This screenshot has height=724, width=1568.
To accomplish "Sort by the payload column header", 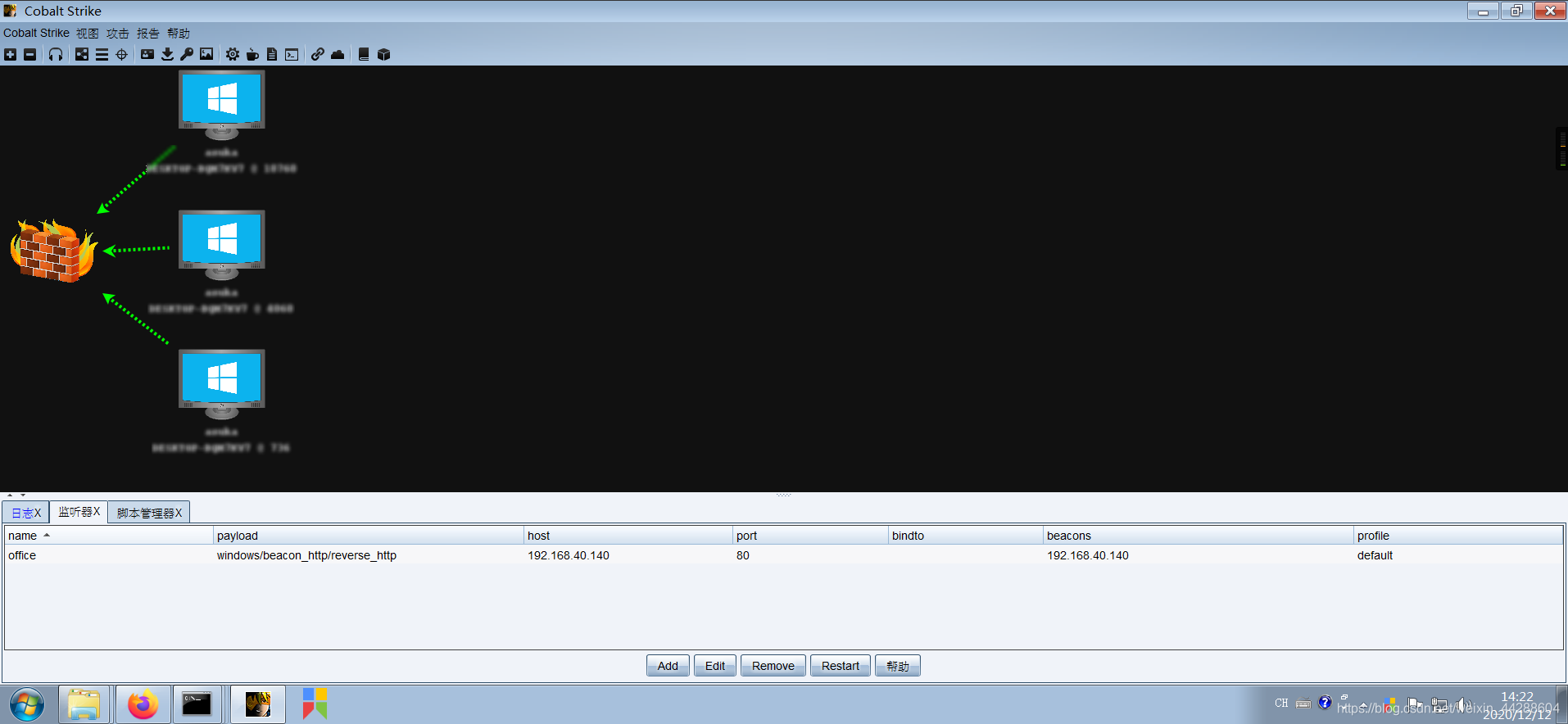I will 369,536.
